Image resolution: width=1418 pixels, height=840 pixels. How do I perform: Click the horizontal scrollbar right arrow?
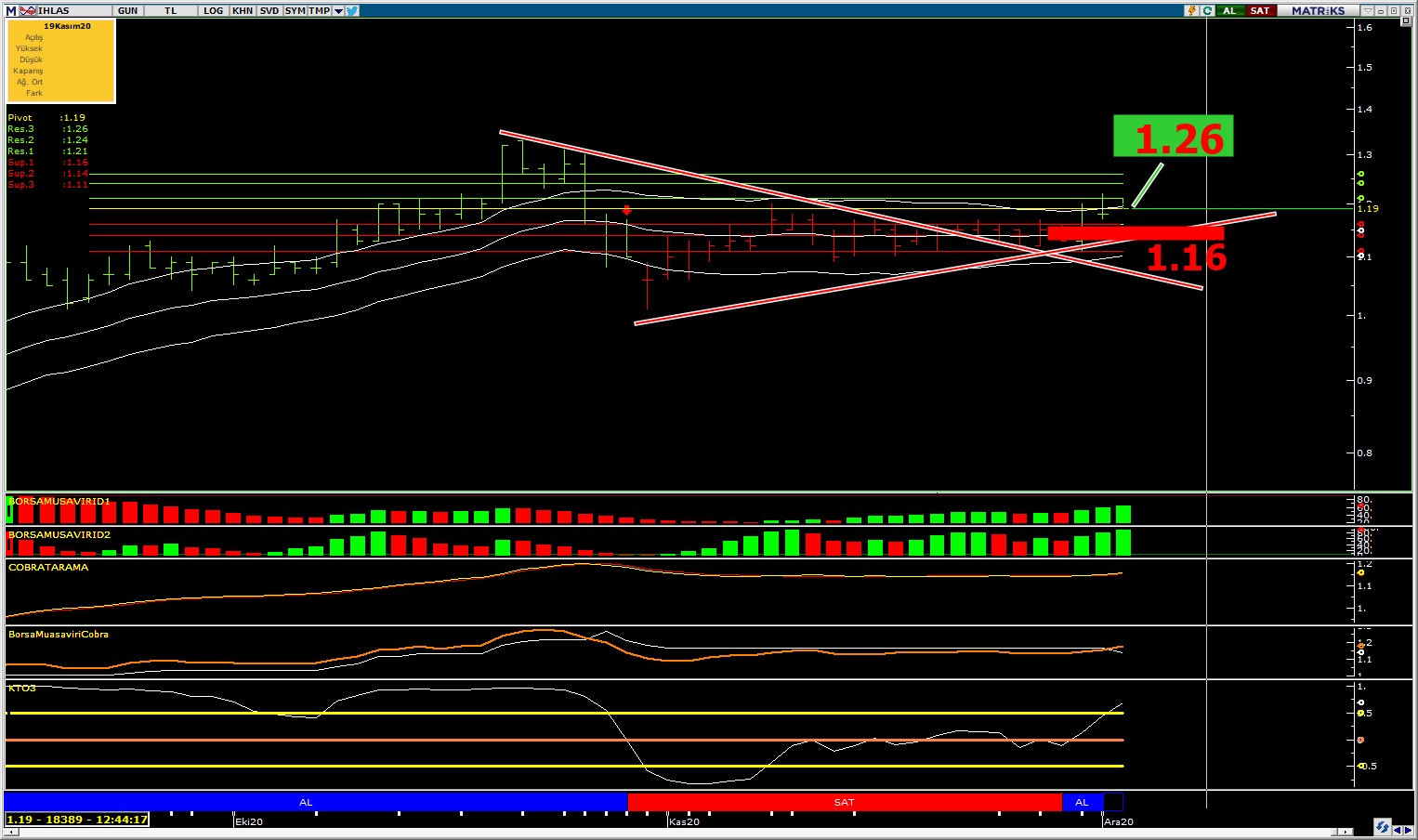point(1345,832)
